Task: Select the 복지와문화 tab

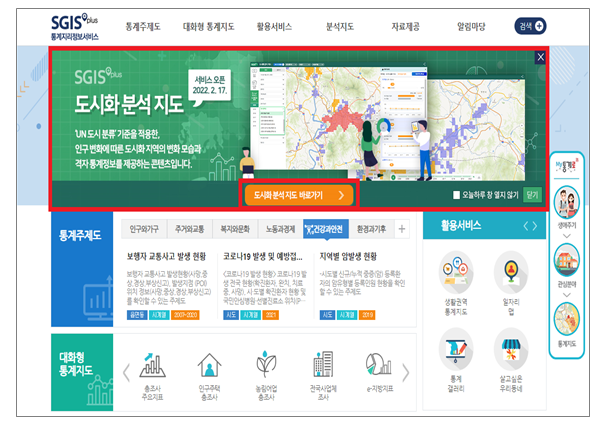Action: (x=235, y=229)
